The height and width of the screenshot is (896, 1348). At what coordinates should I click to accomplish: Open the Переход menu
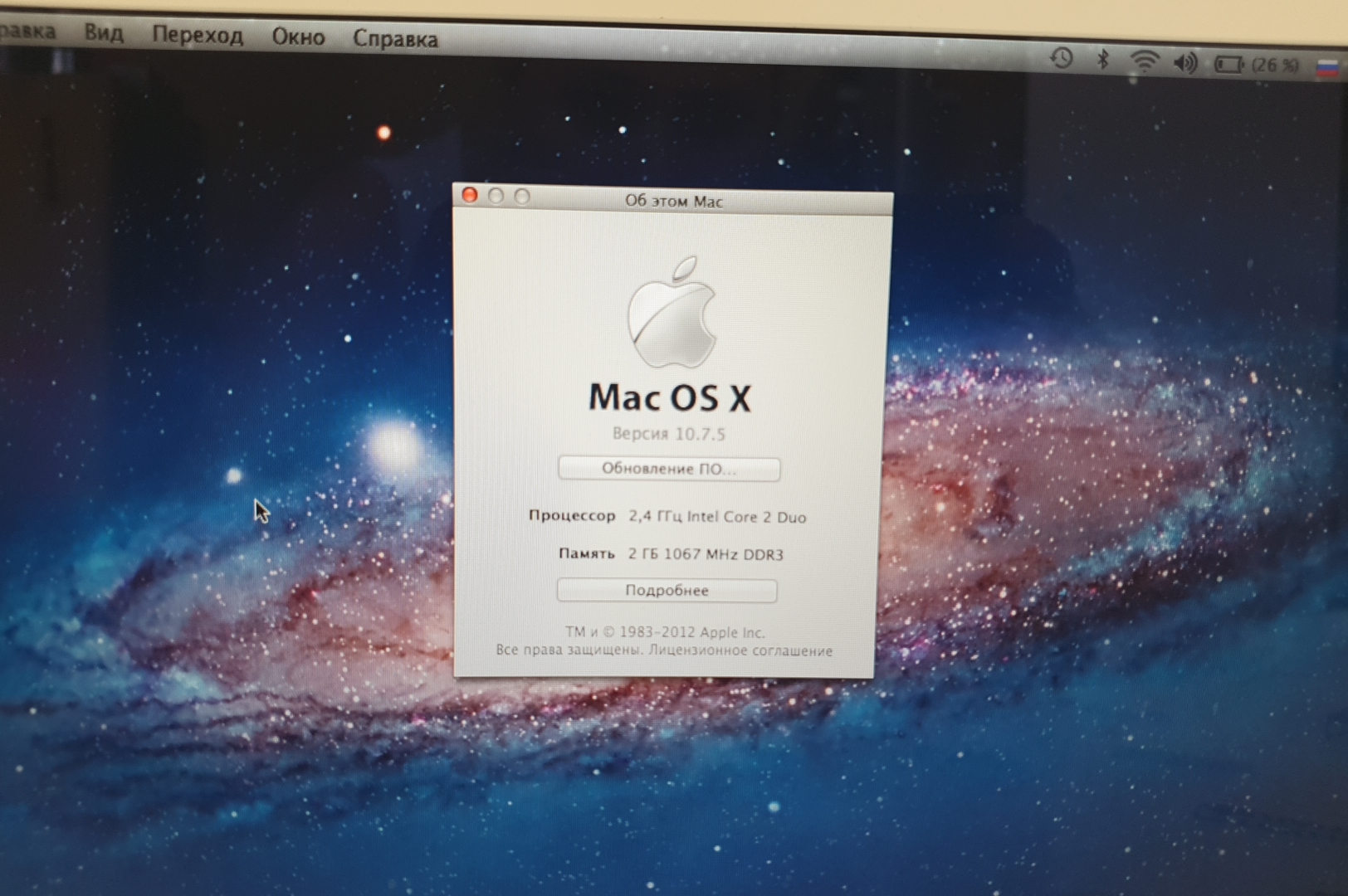click(198, 35)
